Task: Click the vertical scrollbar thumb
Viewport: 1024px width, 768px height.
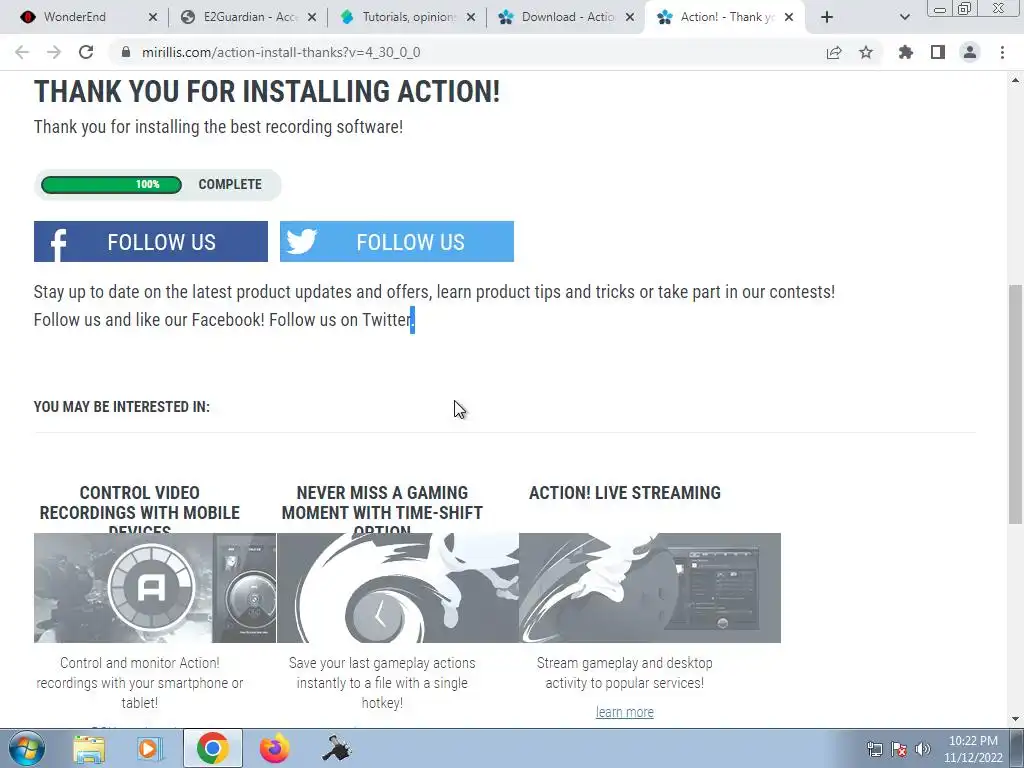Action: point(1015,404)
